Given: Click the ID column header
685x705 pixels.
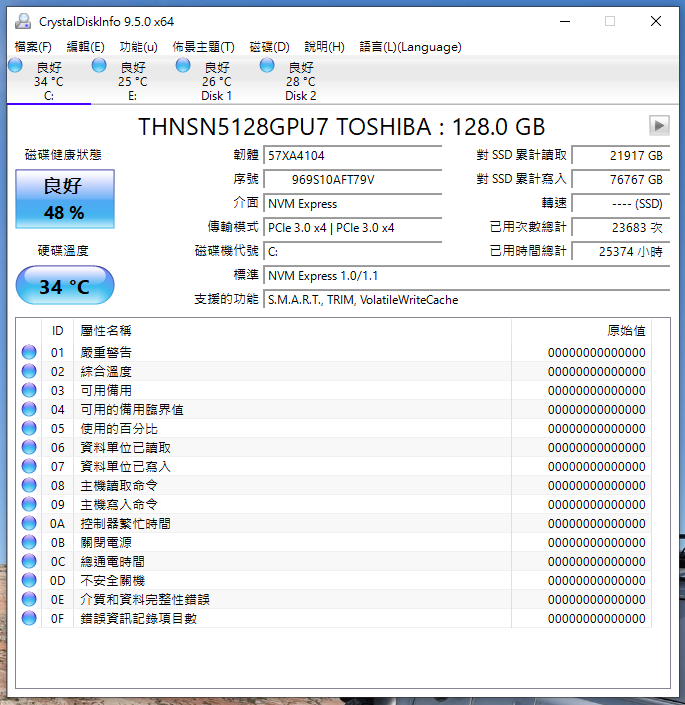Looking at the screenshot, I should (x=58, y=331).
